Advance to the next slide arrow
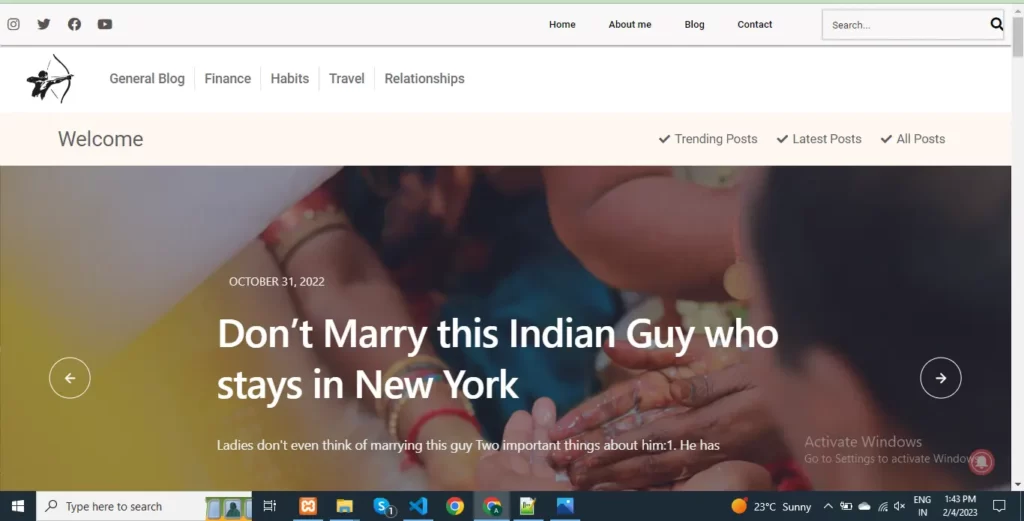Viewport: 1024px width, 521px height. pos(940,378)
